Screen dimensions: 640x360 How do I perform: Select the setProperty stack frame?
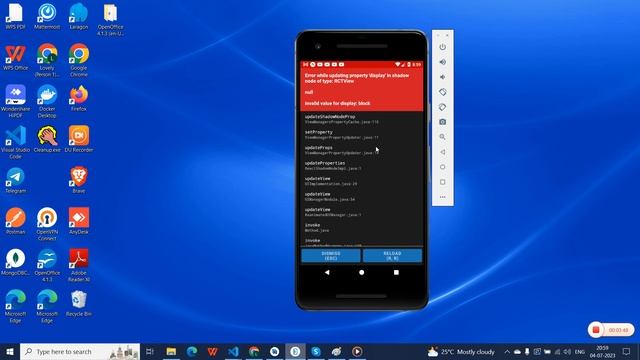click(362, 135)
